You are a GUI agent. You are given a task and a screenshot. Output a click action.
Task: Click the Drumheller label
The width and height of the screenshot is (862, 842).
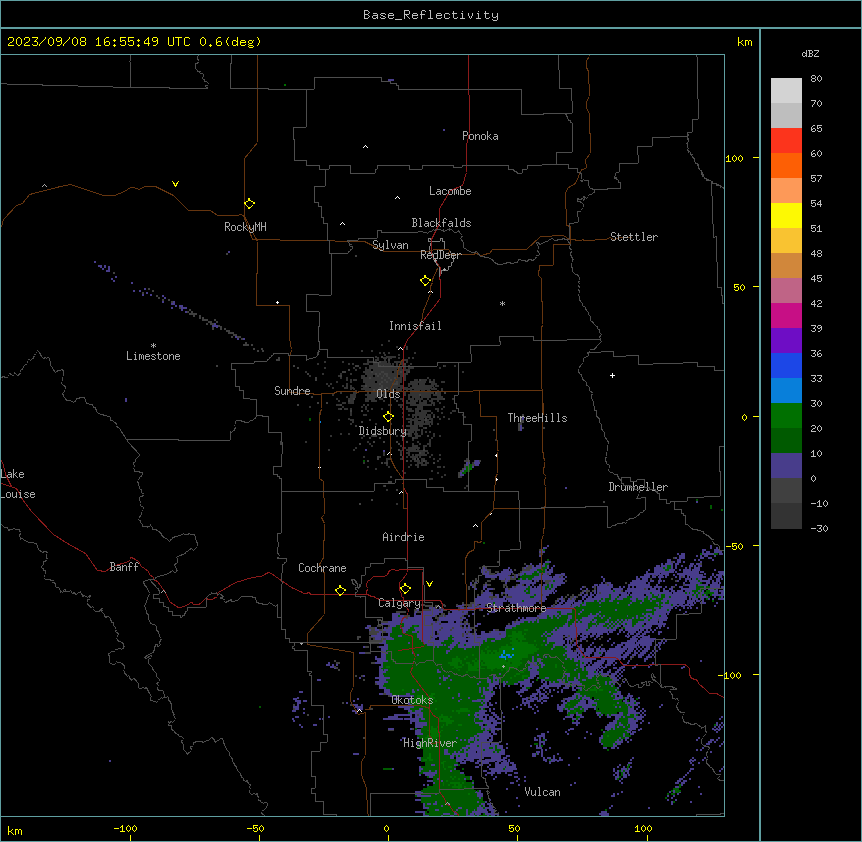tap(638, 487)
